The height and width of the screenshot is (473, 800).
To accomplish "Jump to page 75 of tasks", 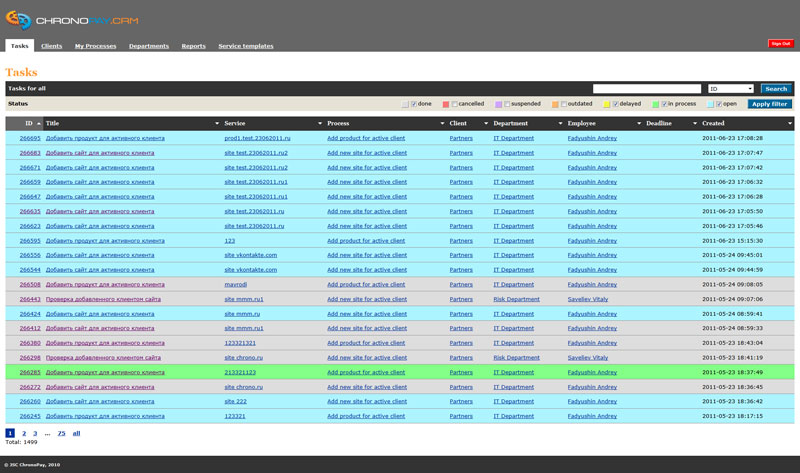I will (x=61, y=433).
